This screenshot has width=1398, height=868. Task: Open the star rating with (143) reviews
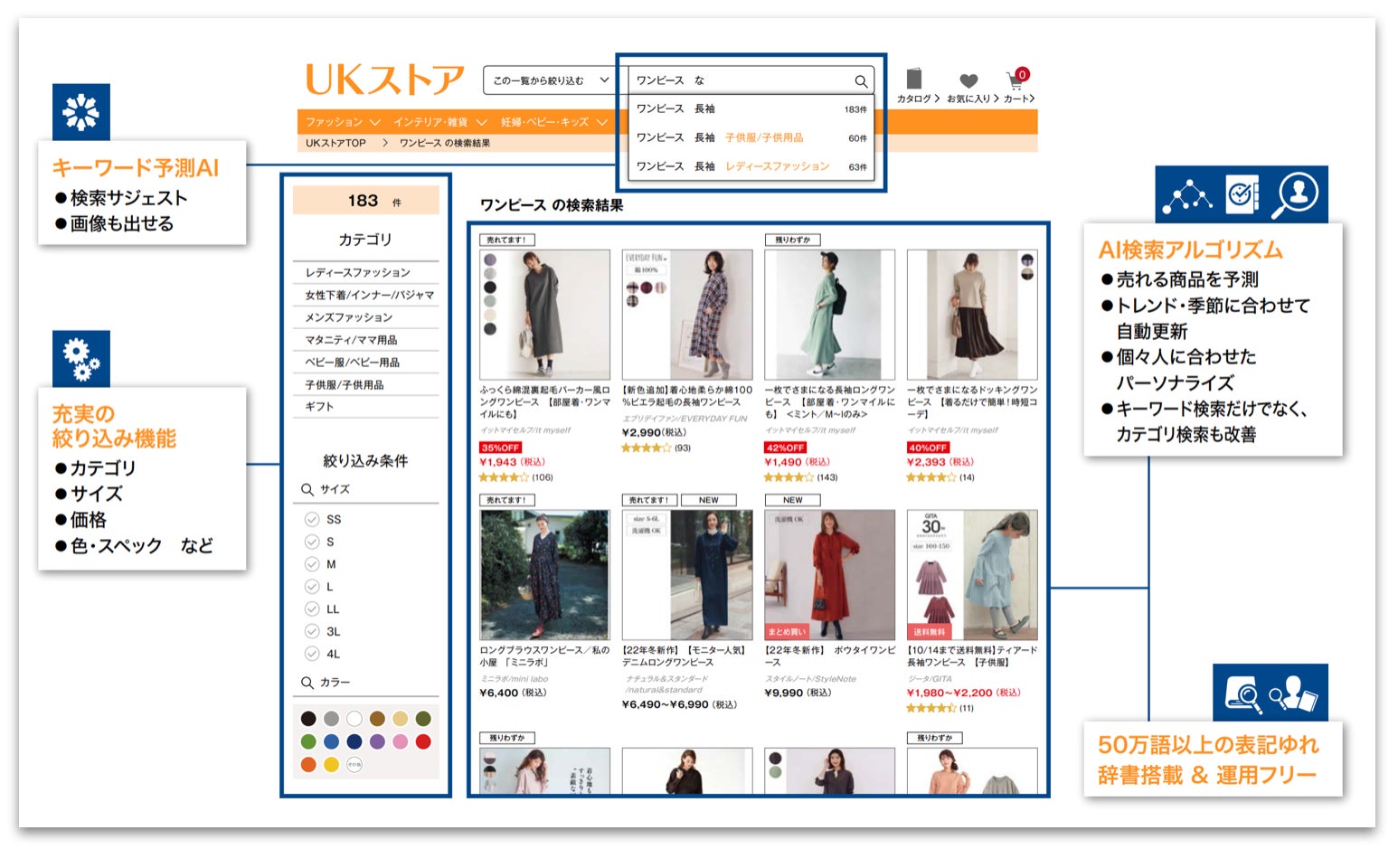(789, 476)
